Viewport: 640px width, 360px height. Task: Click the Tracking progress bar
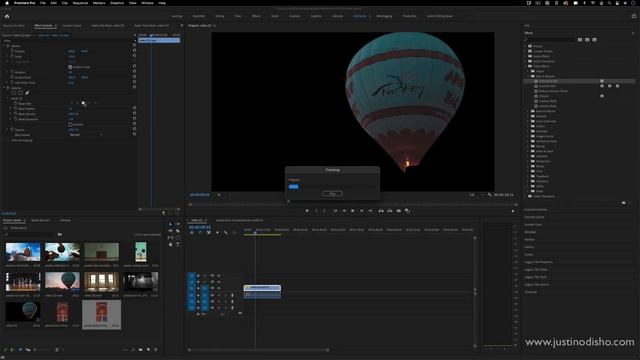point(332,187)
